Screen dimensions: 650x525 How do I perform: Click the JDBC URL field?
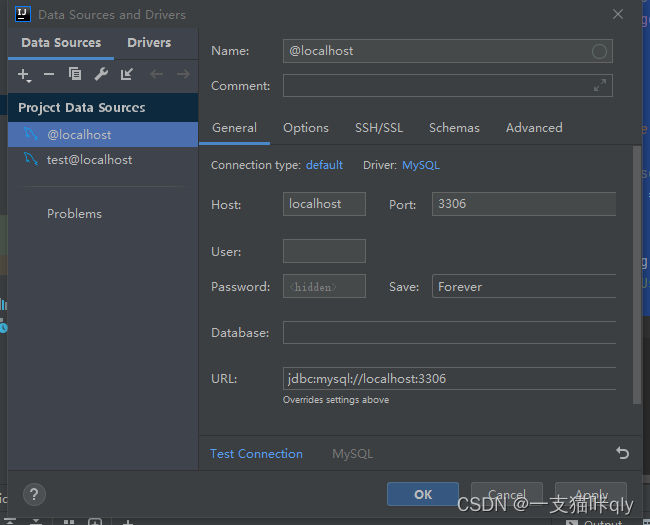click(x=449, y=379)
